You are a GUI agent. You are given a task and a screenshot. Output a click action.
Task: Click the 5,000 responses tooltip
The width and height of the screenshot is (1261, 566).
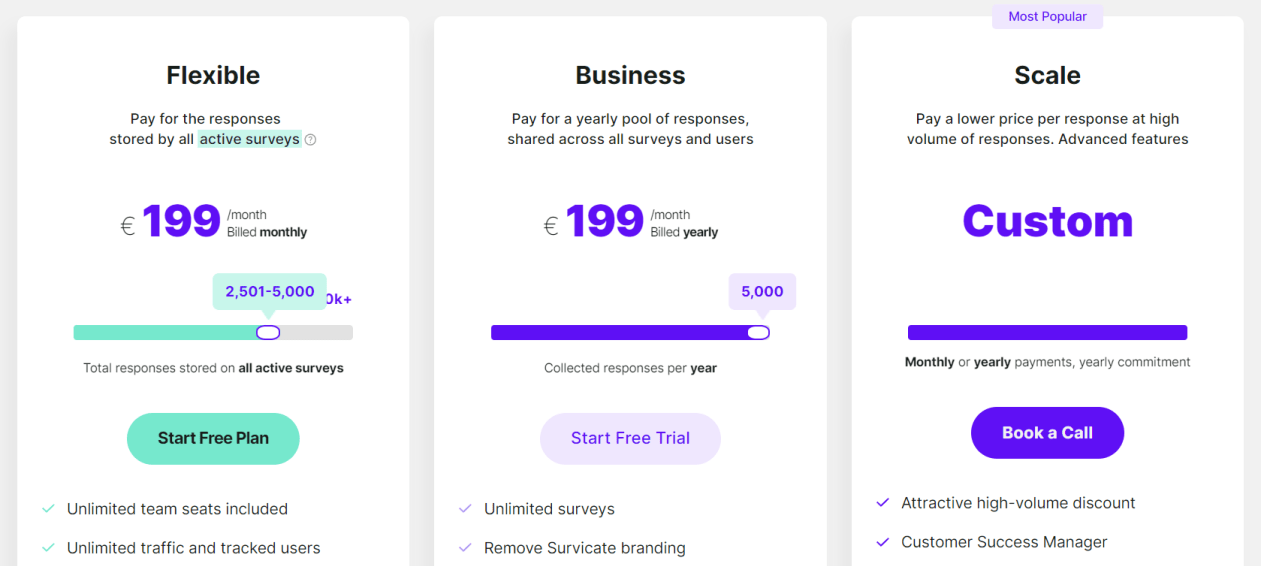(x=762, y=292)
